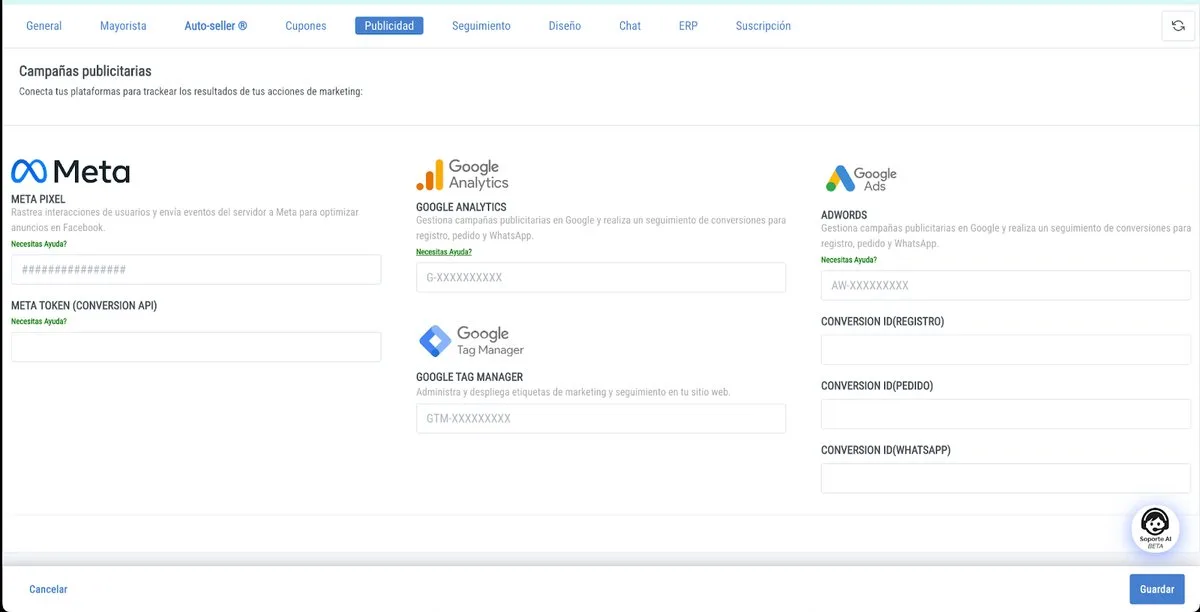Click the Cancelar link
This screenshot has height=612, width=1200.
pyautogui.click(x=48, y=589)
